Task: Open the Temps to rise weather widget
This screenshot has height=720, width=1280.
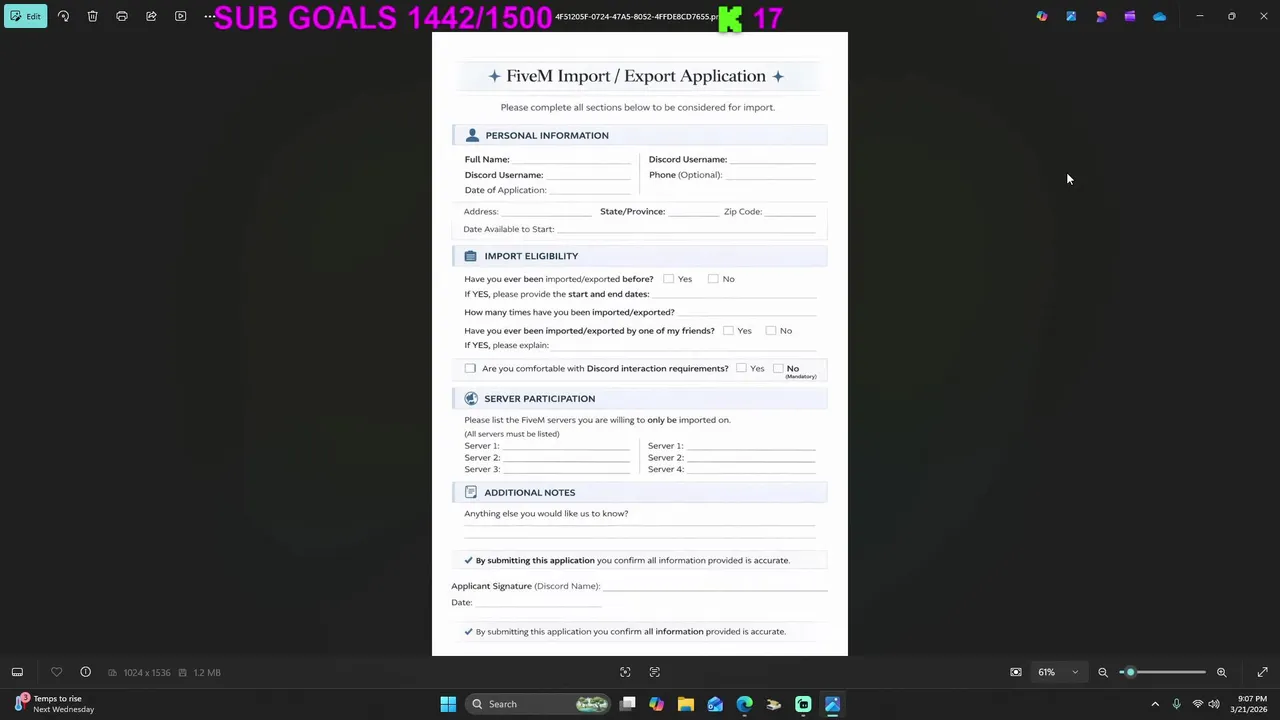Action: point(55,704)
